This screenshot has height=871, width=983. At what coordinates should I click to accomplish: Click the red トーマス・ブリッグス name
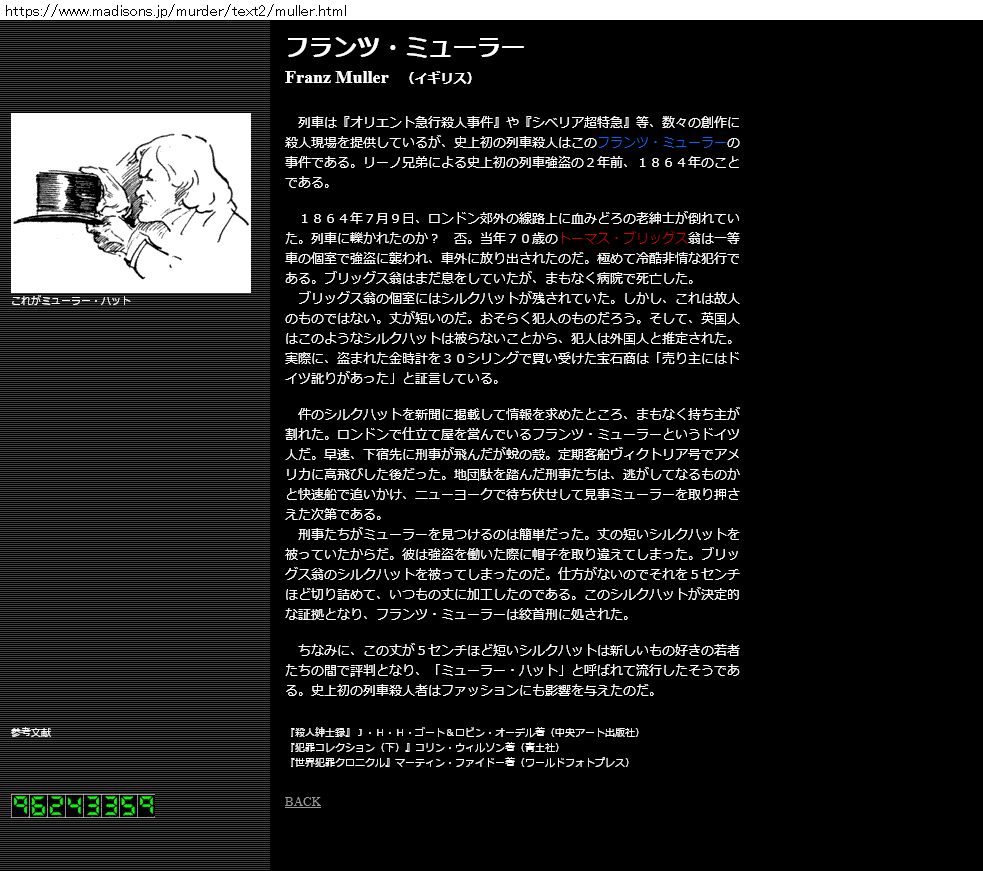tap(622, 238)
